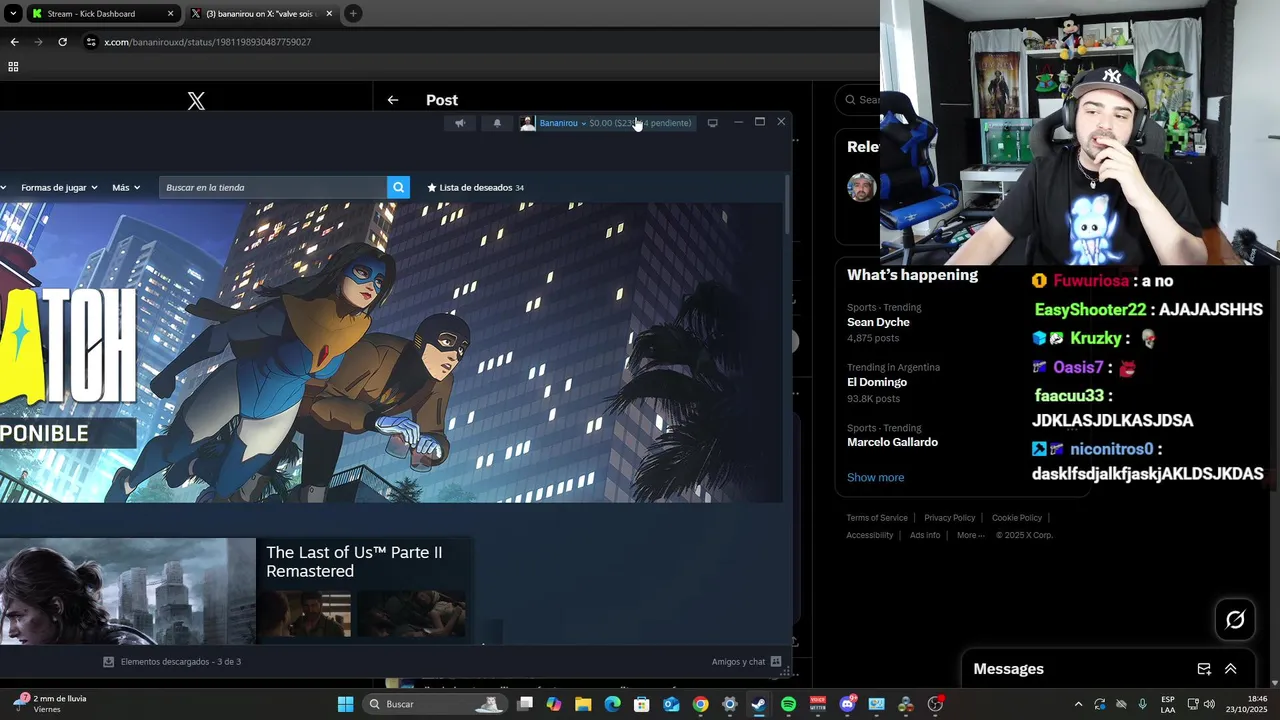Viewport: 1280px width, 720px height.
Task: Click the browser back arrow
Action: (14, 42)
